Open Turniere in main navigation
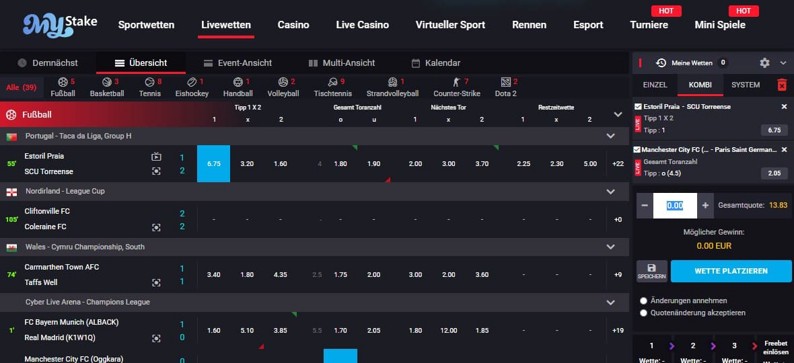The height and width of the screenshot is (363, 794). pyautogui.click(x=649, y=25)
